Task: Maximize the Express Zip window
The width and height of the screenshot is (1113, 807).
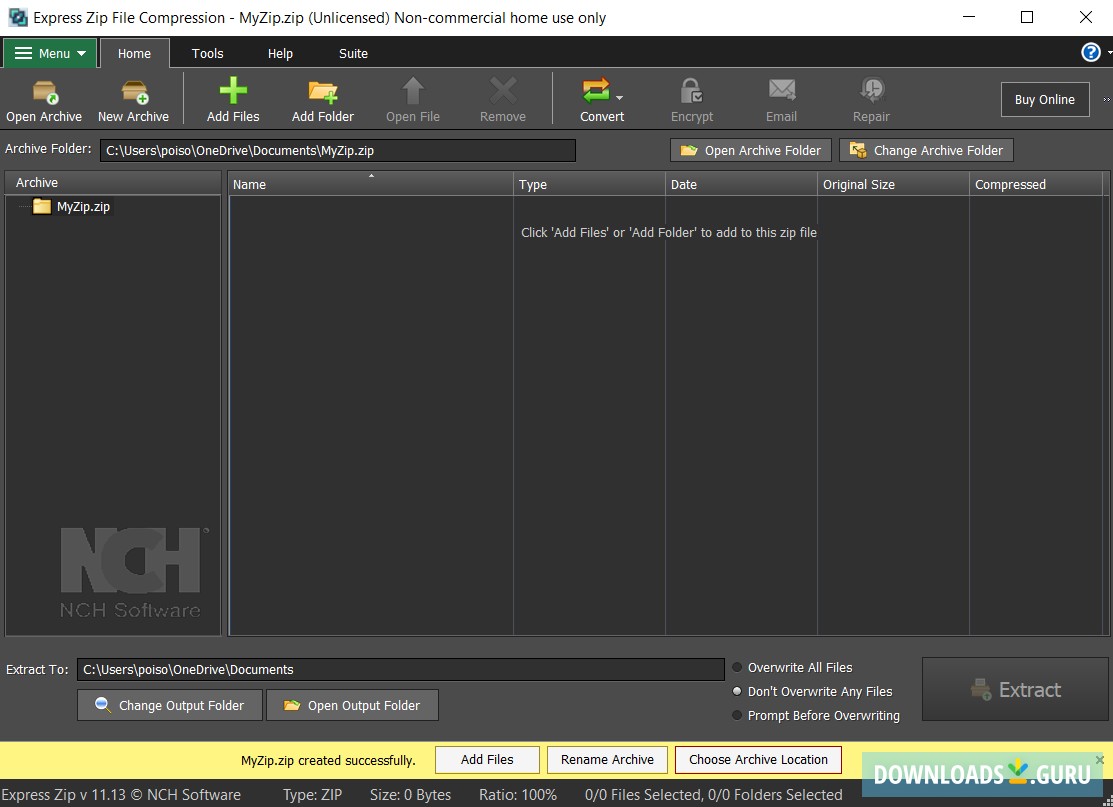Action: [x=1026, y=17]
